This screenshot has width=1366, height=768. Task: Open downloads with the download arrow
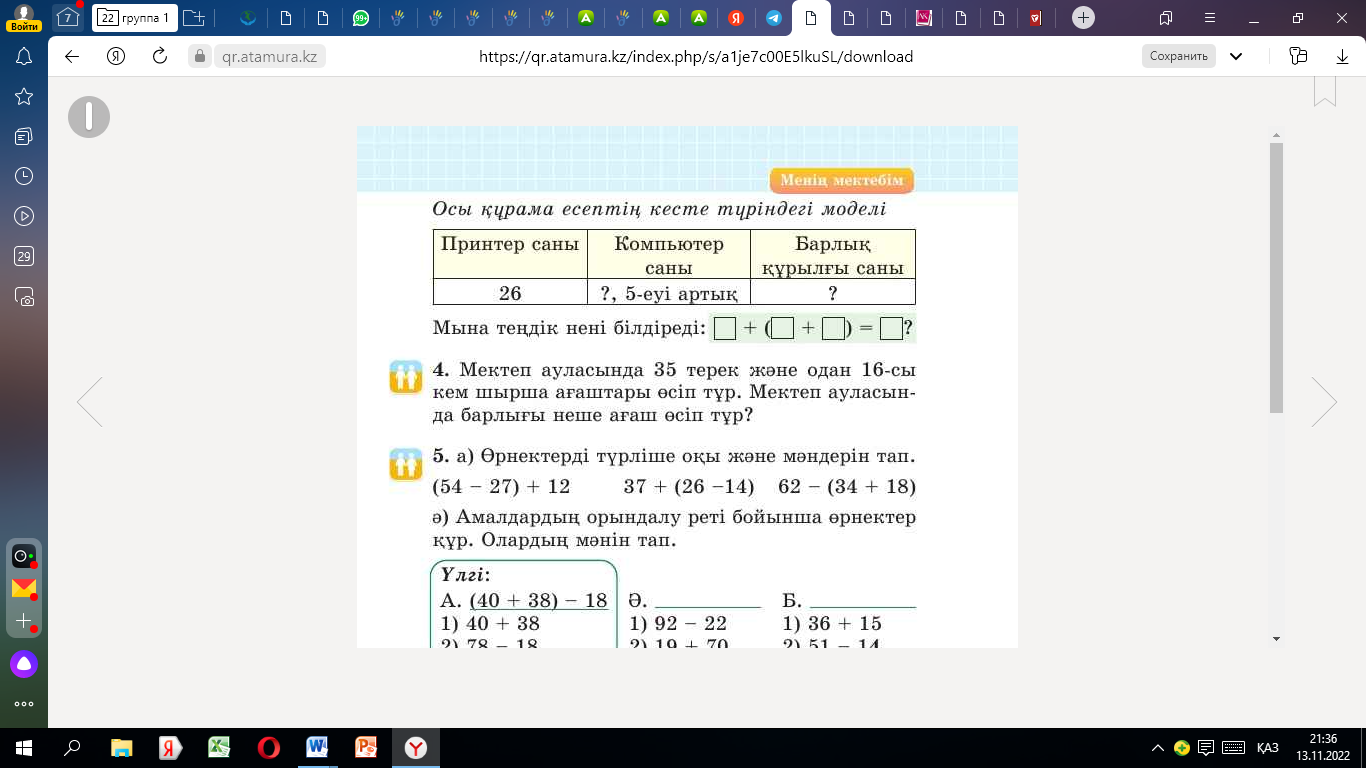click(1343, 57)
